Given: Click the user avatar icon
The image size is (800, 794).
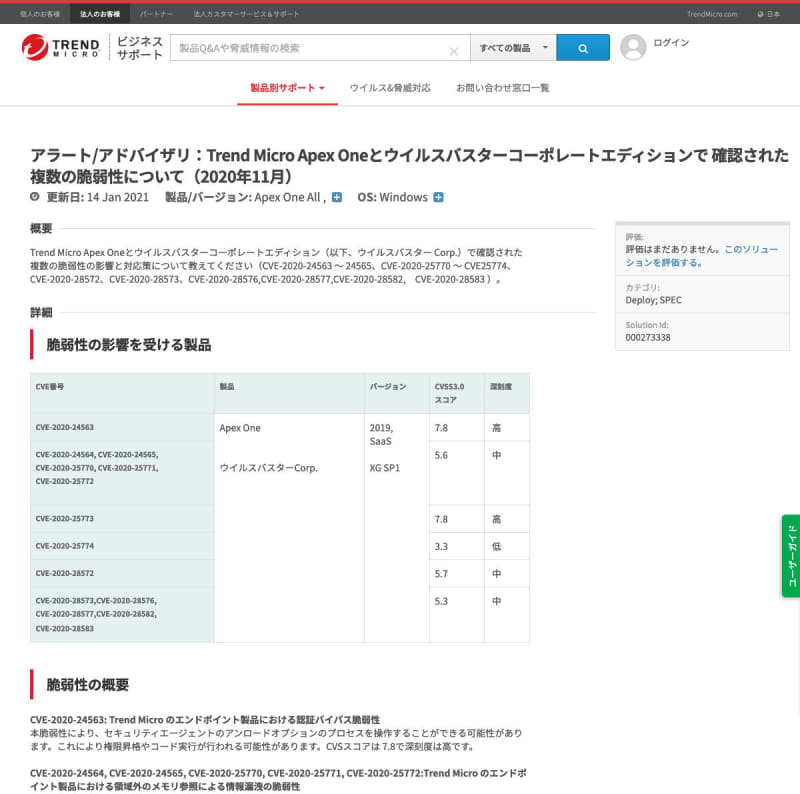Looking at the screenshot, I should coord(633,47).
